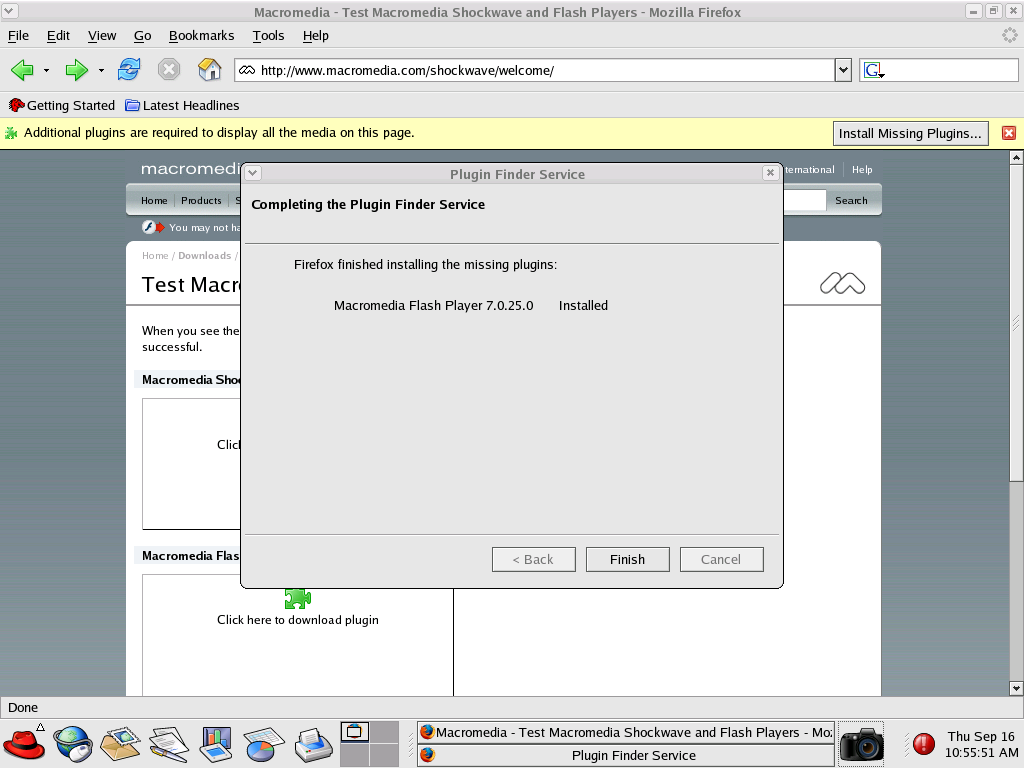Image resolution: width=1024 pixels, height=768 pixels.
Task: Open the Firefox window menu arrow in the title bar
Action: tap(10, 11)
